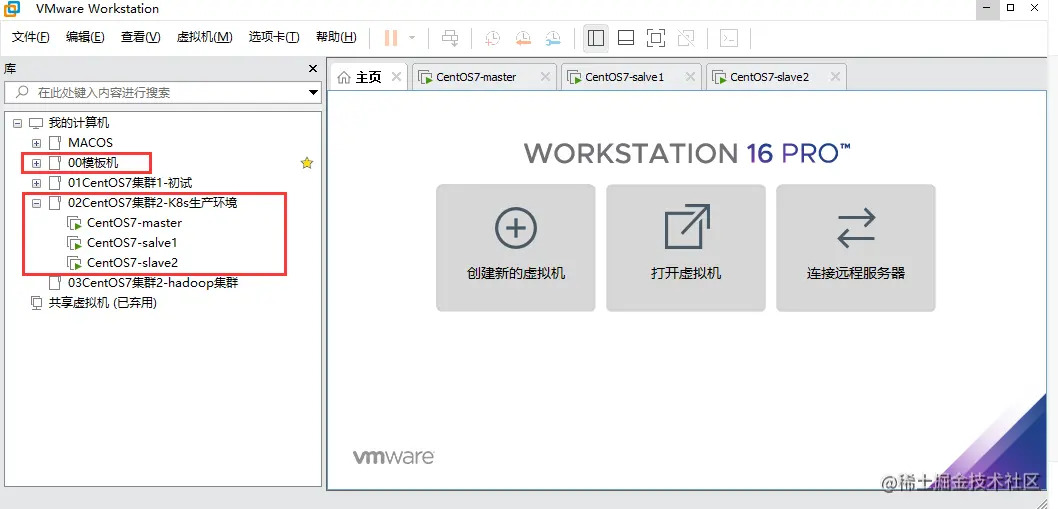The width and height of the screenshot is (1058, 509).
Task: Select 00模板机 in the library tree
Action: click(x=93, y=163)
